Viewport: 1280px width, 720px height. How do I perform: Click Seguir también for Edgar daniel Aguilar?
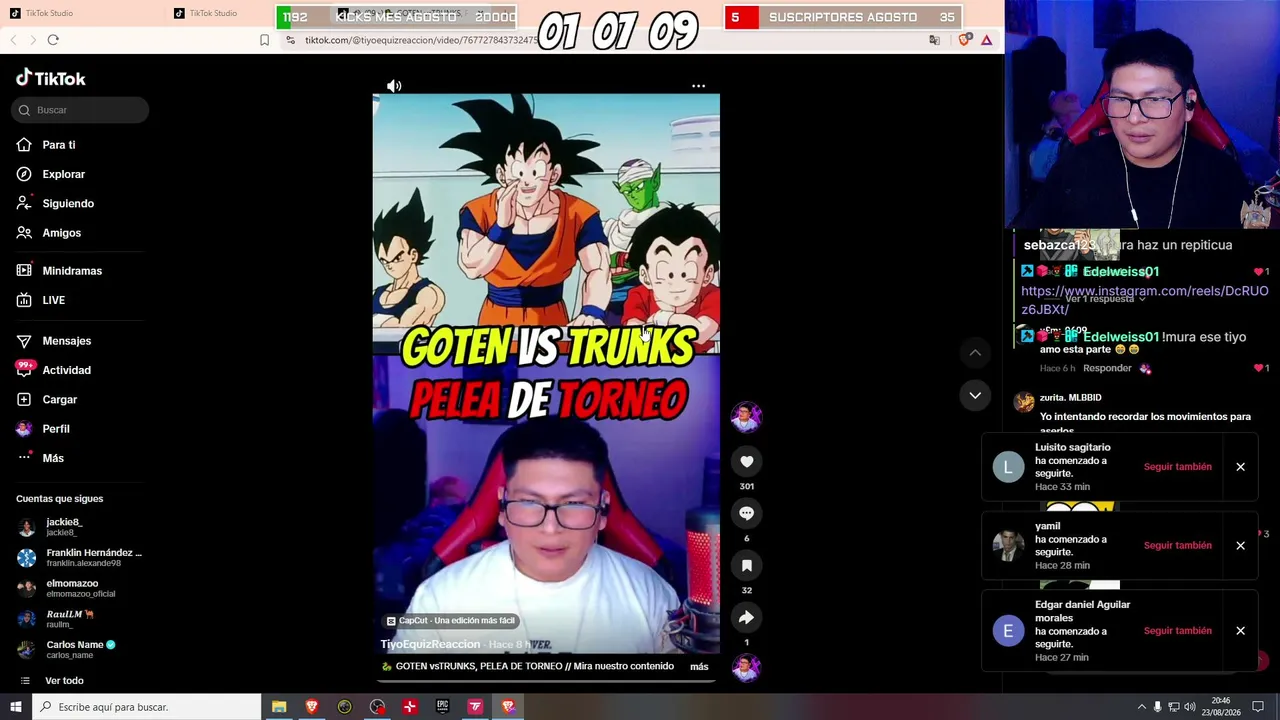[x=1177, y=631]
